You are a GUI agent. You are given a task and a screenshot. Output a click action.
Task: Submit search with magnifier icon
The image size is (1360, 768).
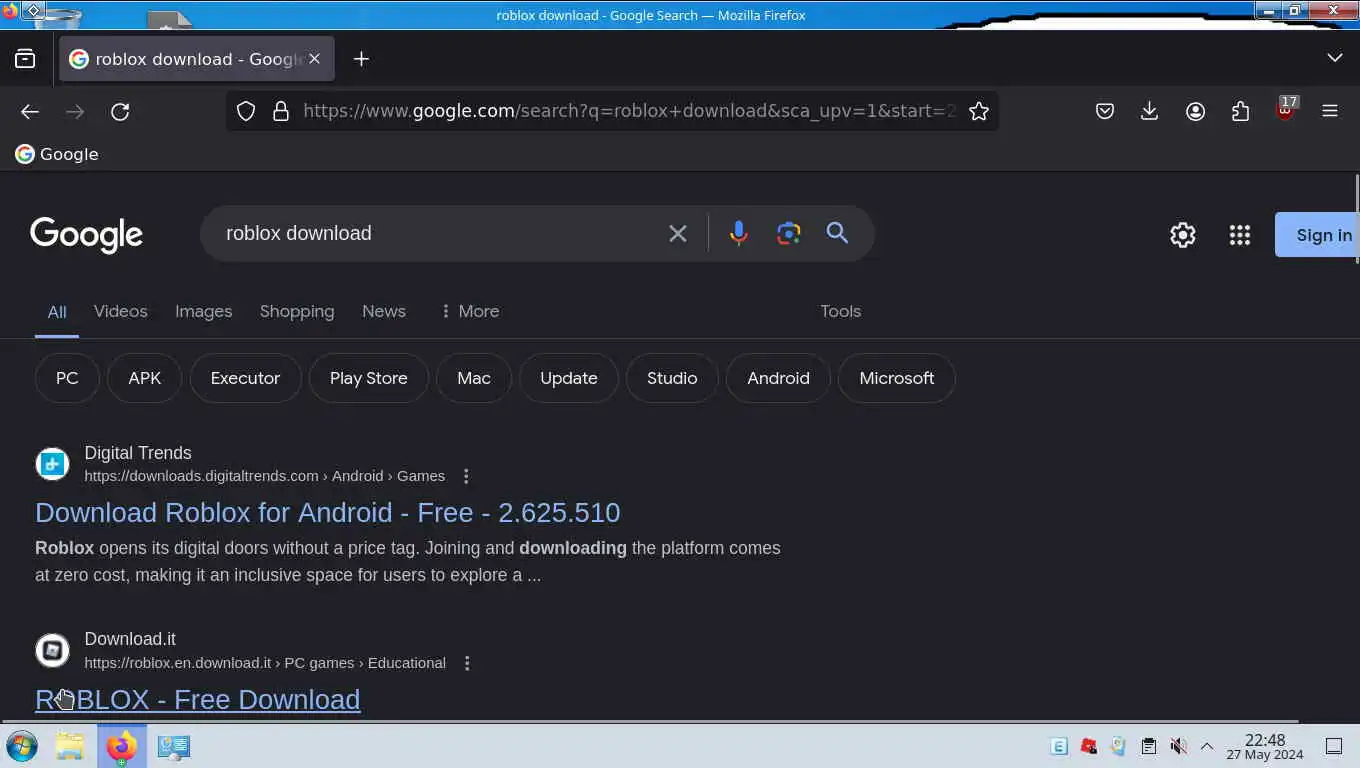tap(837, 233)
